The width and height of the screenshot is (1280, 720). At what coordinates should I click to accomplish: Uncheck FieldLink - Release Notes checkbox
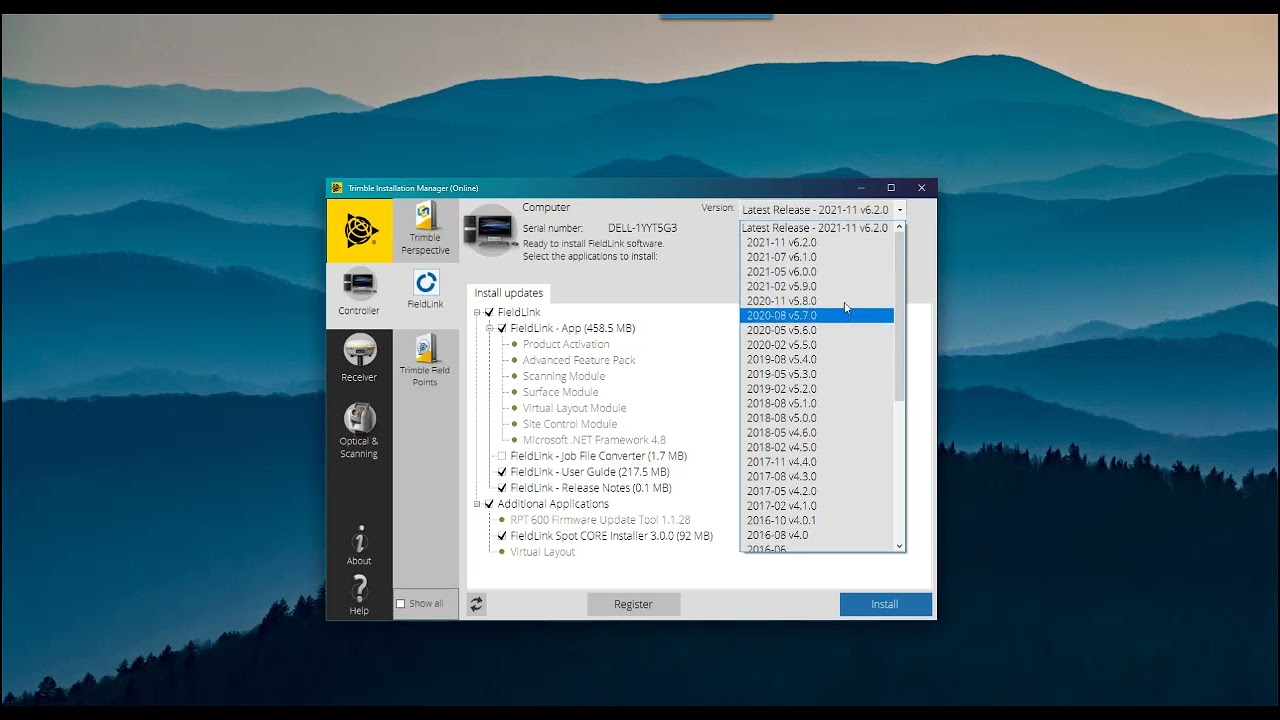pos(502,489)
